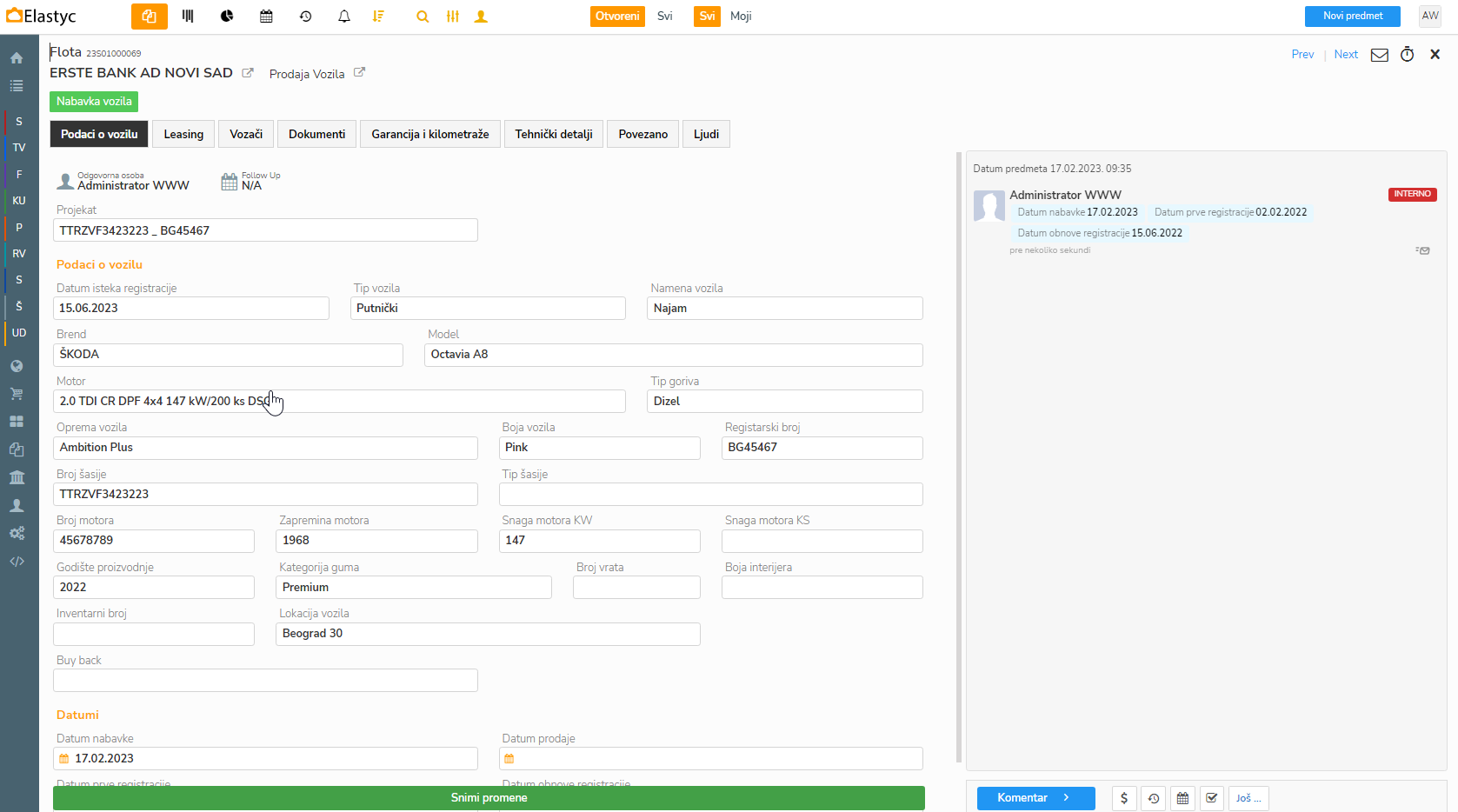1458x812 pixels.
Task: Switch to the Leasing tab
Action: click(183, 135)
